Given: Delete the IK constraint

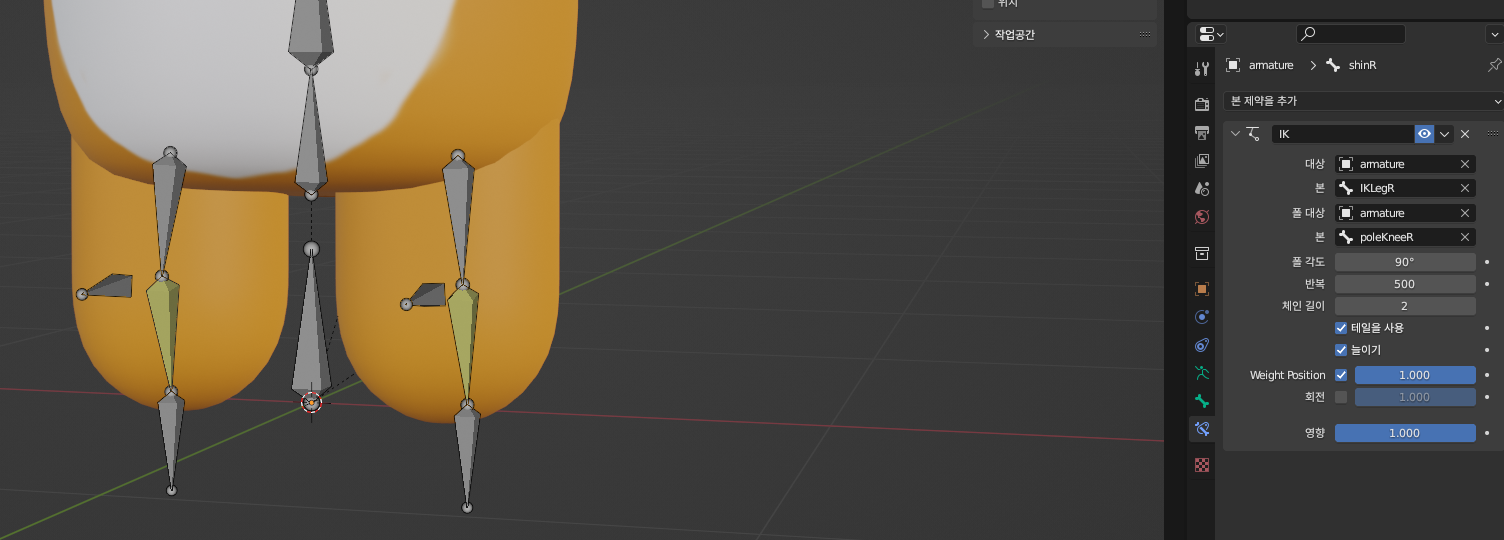Looking at the screenshot, I should tap(1465, 134).
